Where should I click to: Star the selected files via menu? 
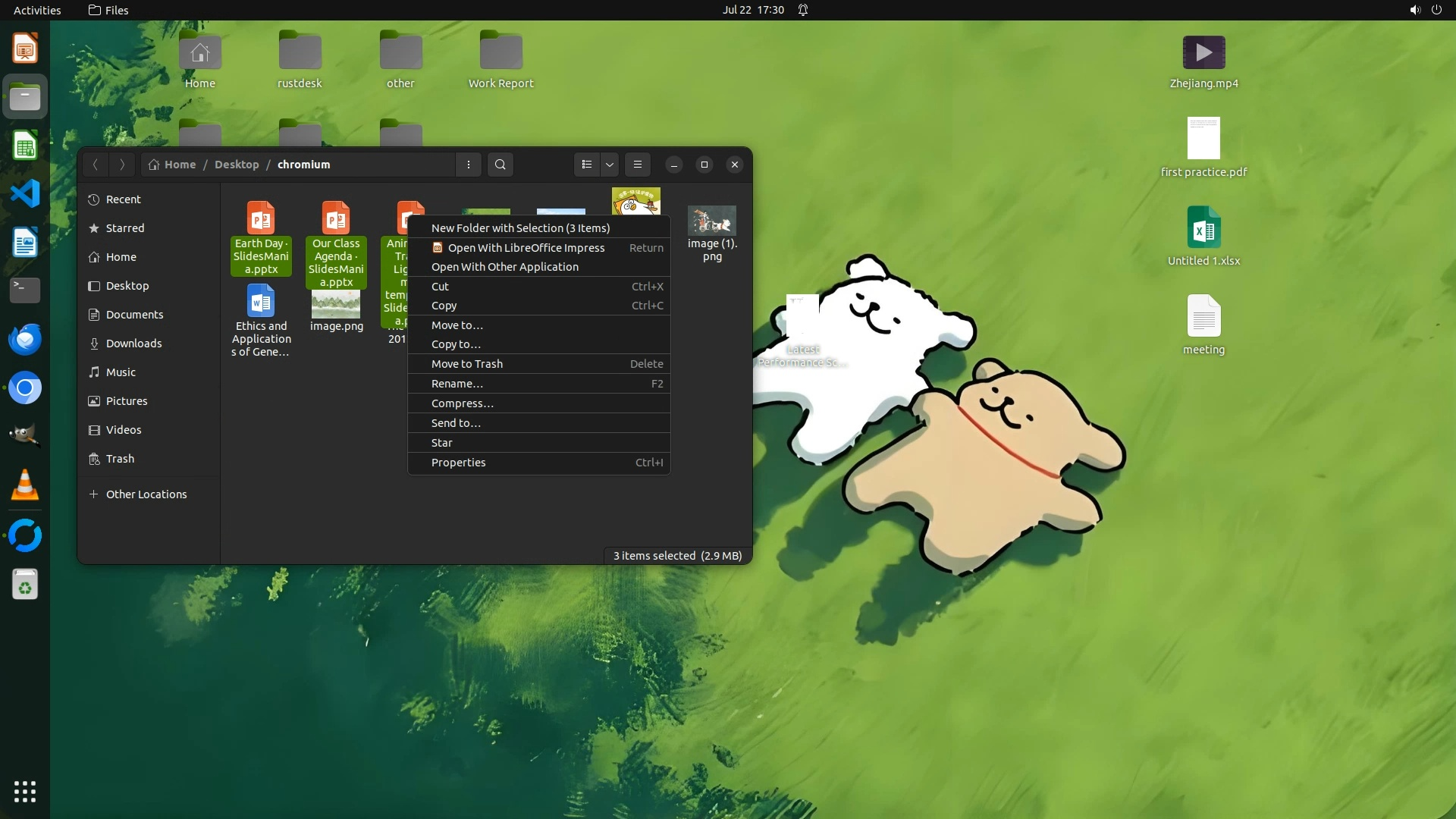click(441, 443)
